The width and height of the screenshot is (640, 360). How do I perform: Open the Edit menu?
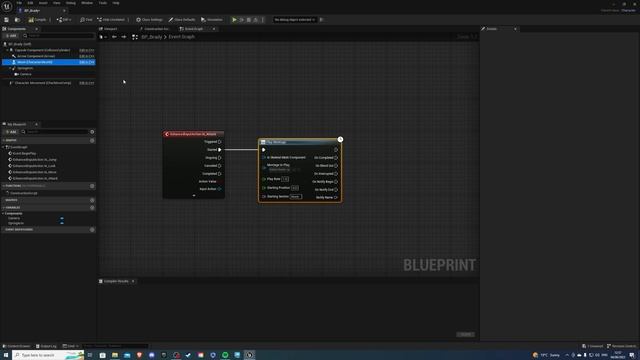[x=30, y=3]
